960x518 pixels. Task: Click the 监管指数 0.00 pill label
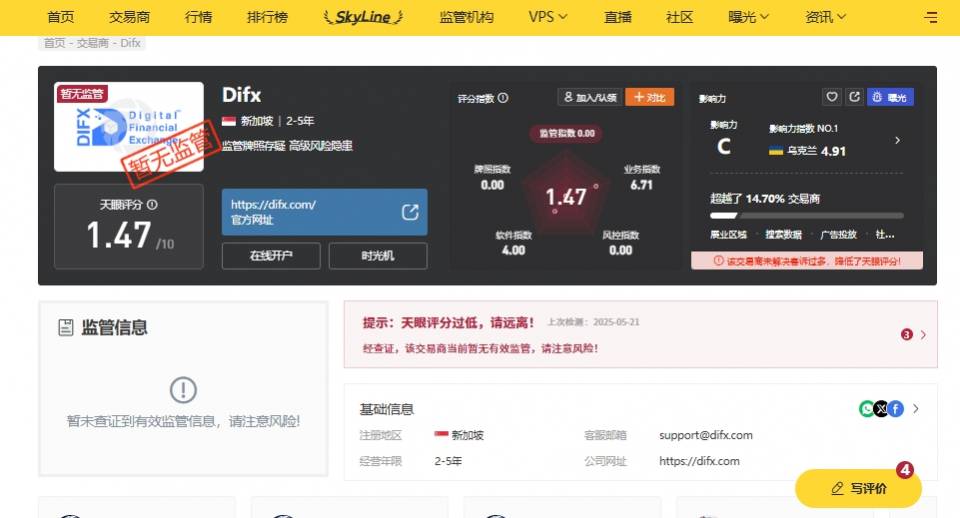click(x=566, y=133)
